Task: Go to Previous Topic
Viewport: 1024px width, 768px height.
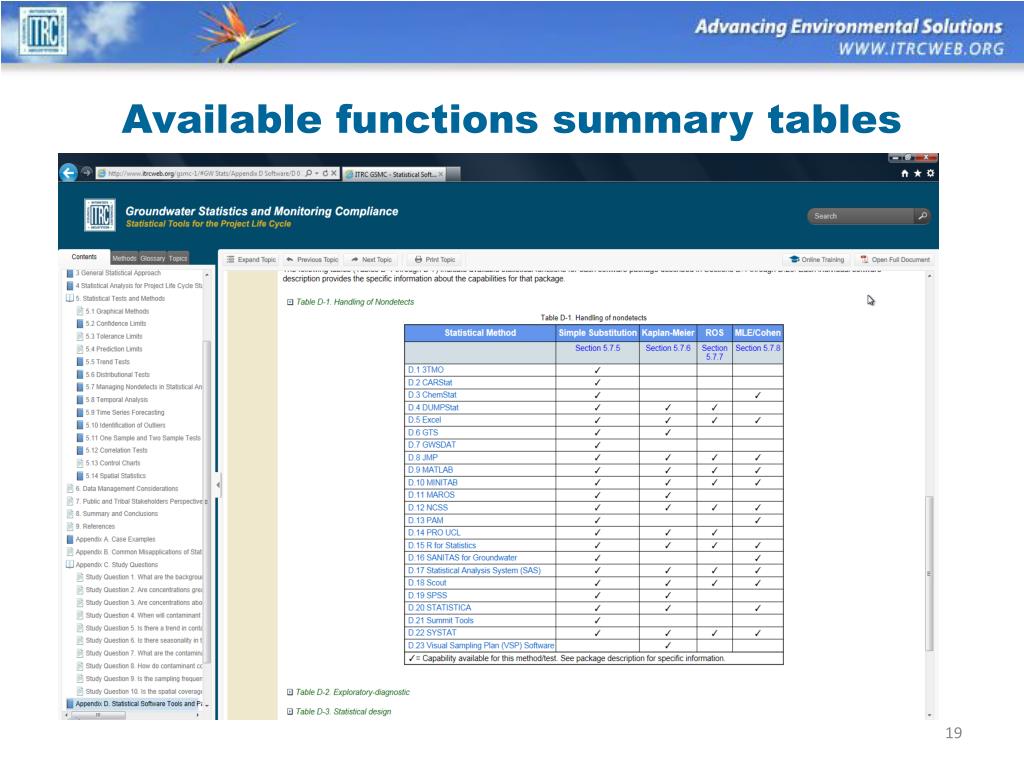Action: pos(313,259)
